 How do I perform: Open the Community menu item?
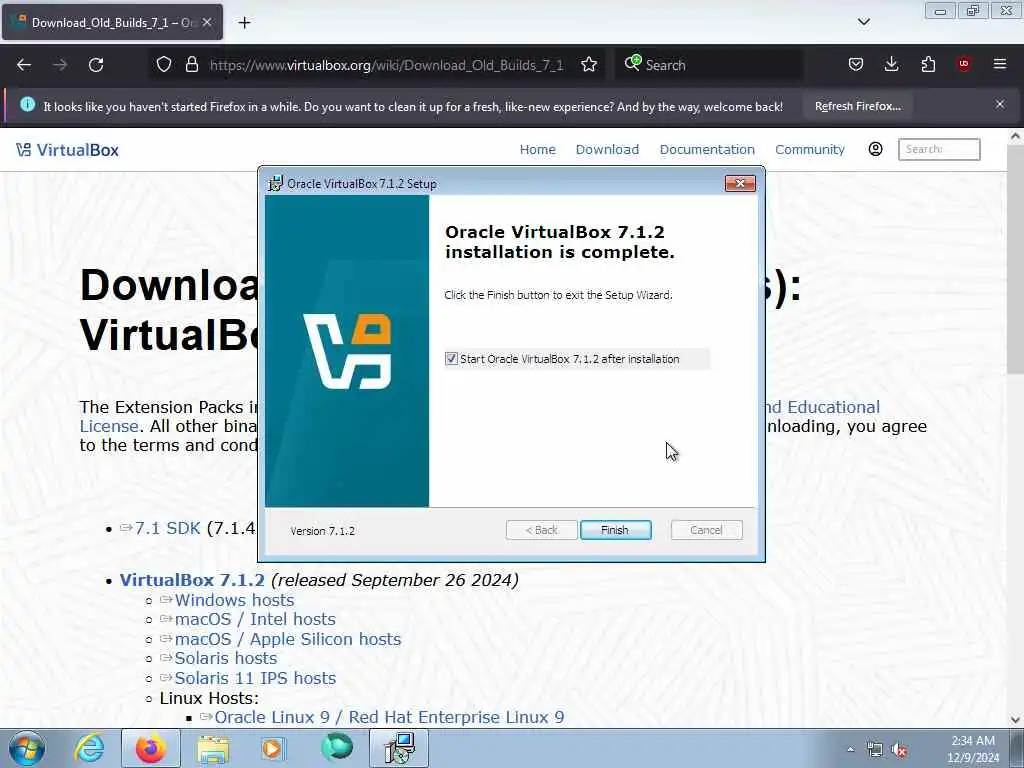[x=810, y=150]
